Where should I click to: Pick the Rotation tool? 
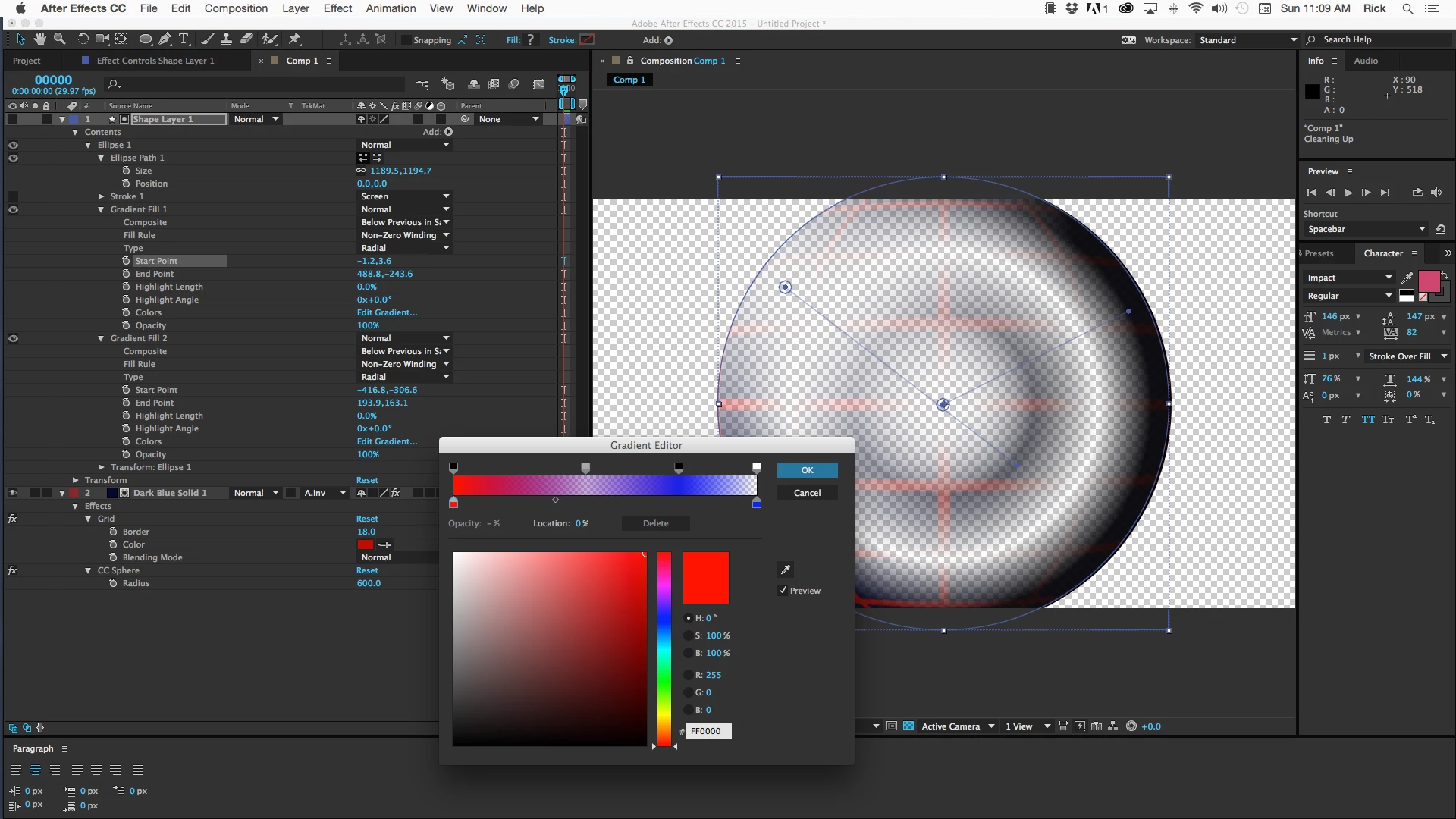pos(83,39)
